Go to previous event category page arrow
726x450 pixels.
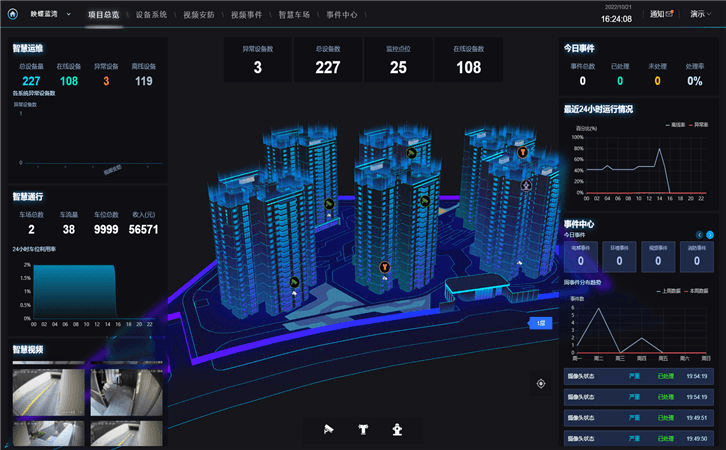click(x=700, y=235)
